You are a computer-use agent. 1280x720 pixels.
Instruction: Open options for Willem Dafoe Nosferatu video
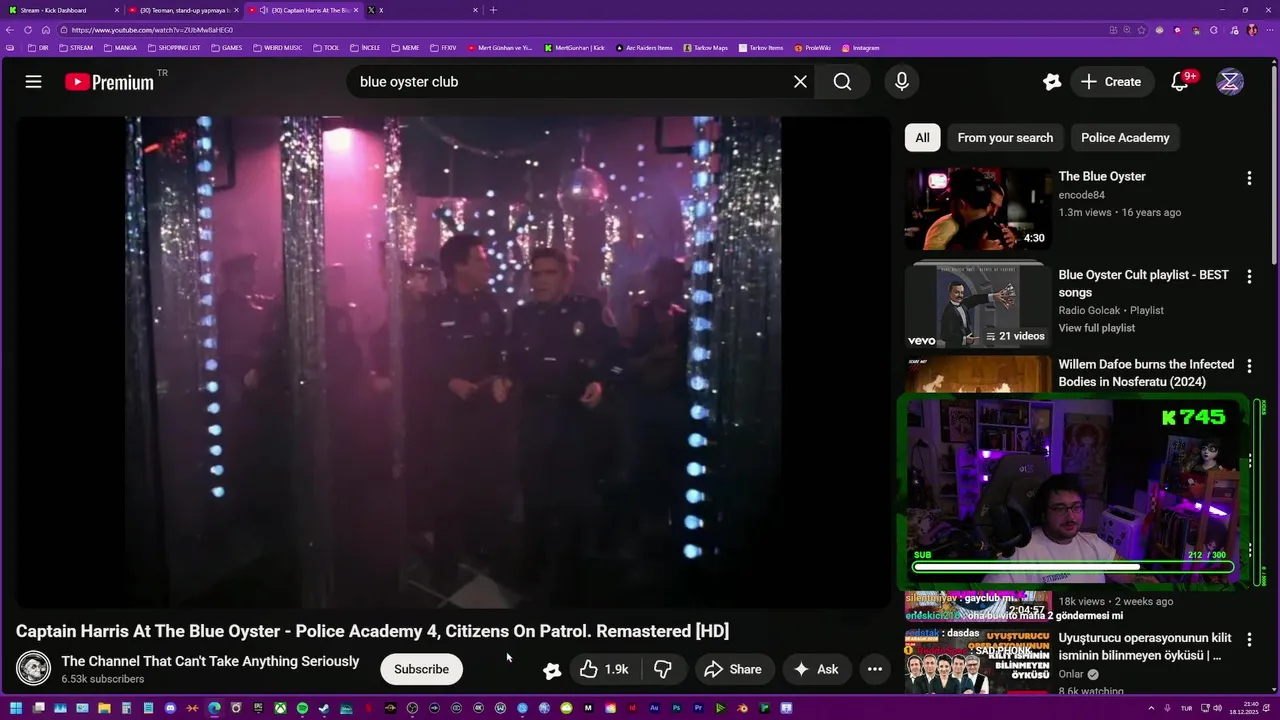pyautogui.click(x=1249, y=366)
